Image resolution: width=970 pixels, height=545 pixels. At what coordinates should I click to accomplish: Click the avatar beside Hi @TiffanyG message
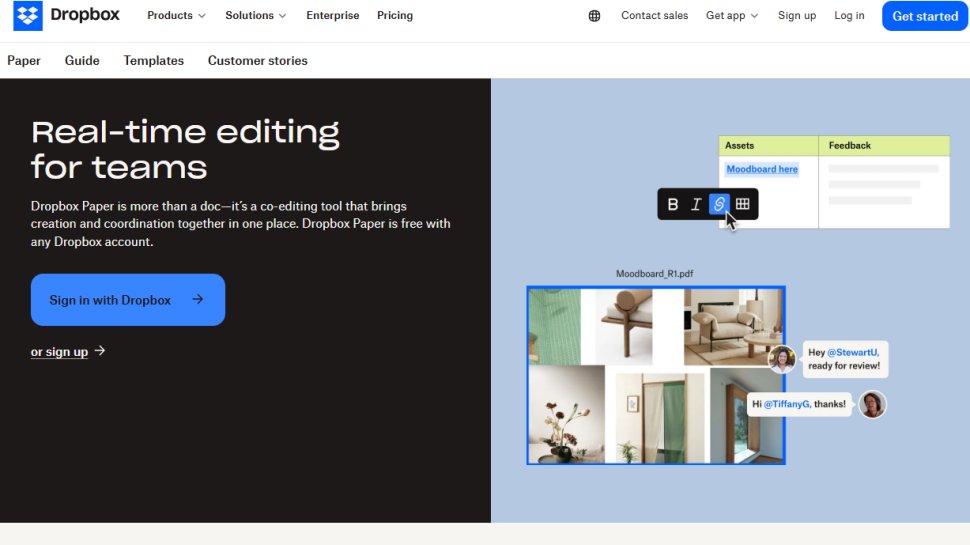[x=872, y=404]
